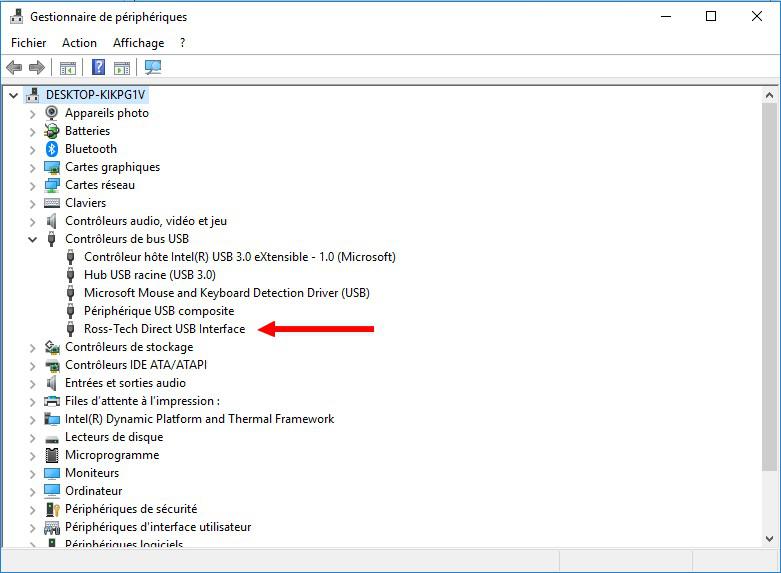Open the Affichage menu
The width and height of the screenshot is (781, 573).
click(138, 43)
